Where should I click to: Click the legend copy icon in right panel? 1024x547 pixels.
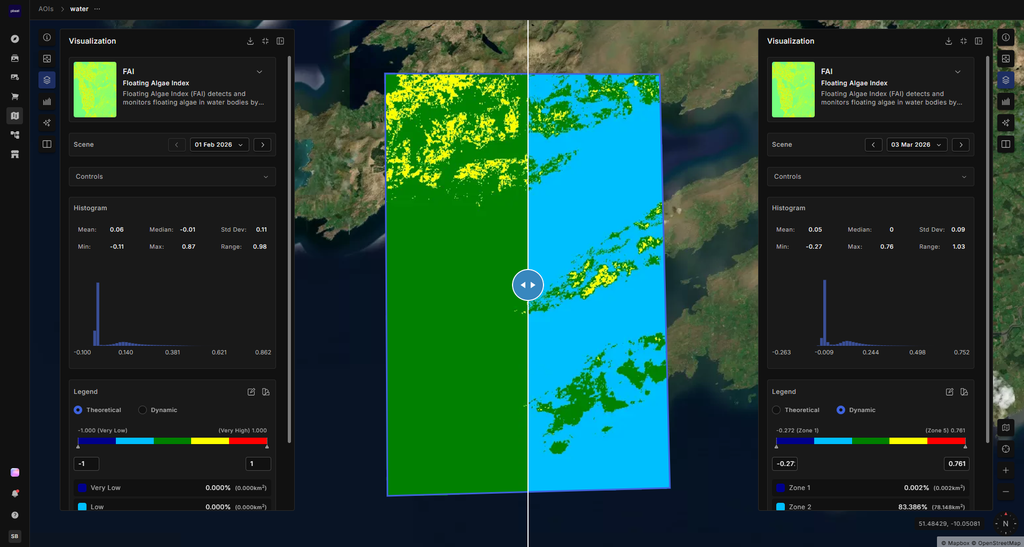tap(964, 392)
